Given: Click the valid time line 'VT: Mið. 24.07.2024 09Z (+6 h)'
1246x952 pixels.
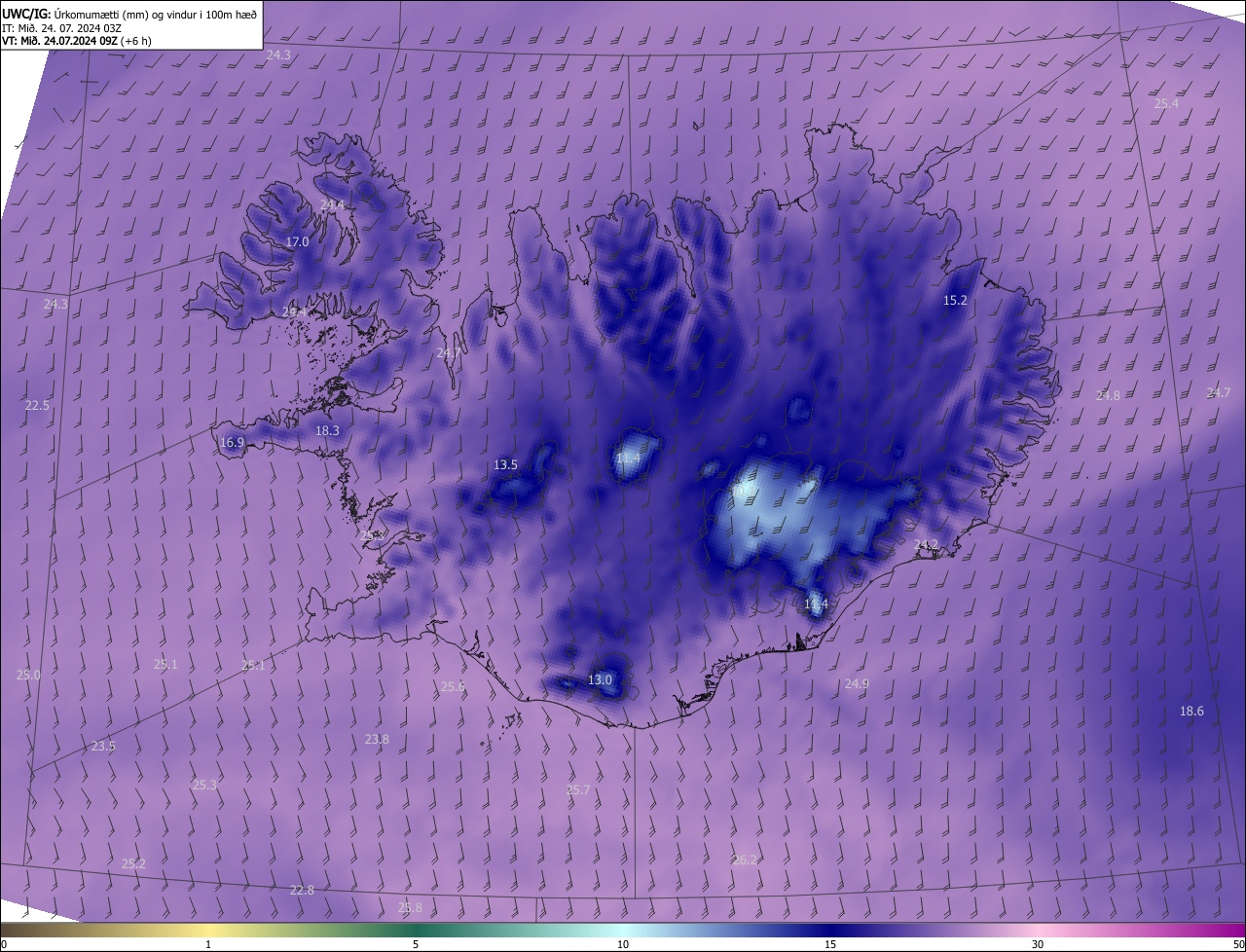Looking at the screenshot, I should click(77, 41).
